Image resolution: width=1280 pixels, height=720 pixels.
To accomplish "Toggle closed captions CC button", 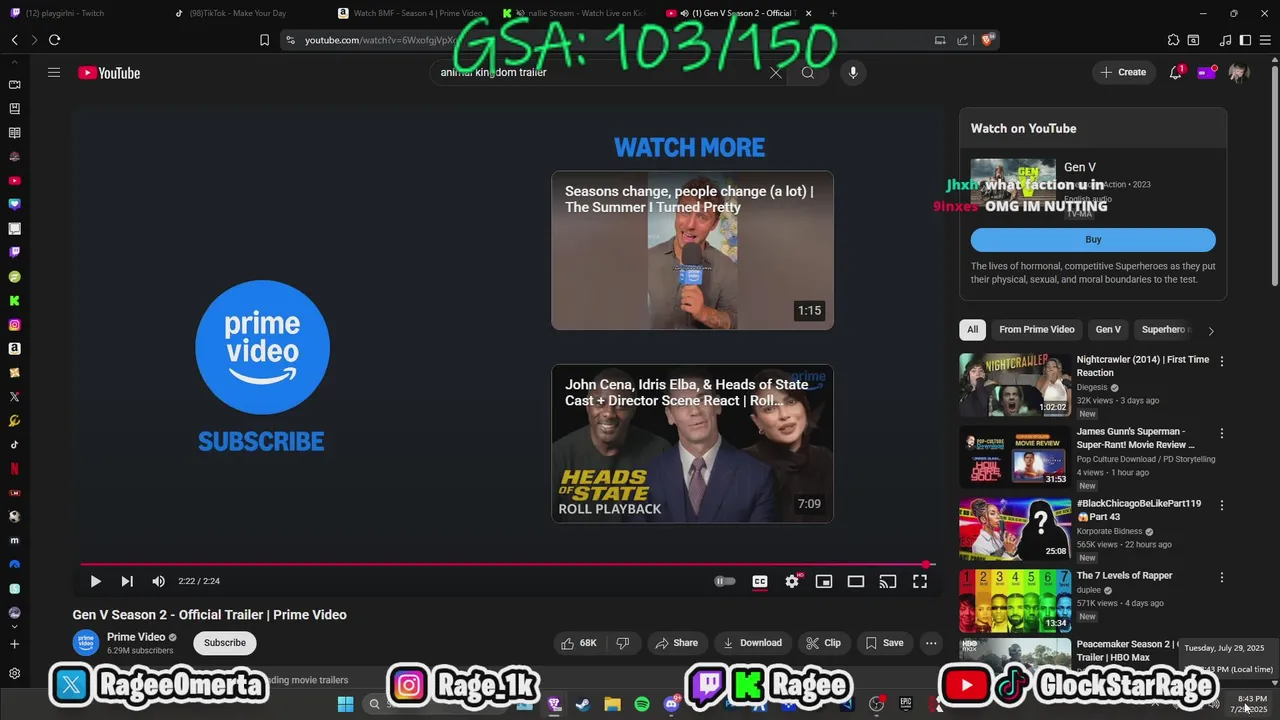I will [x=760, y=581].
